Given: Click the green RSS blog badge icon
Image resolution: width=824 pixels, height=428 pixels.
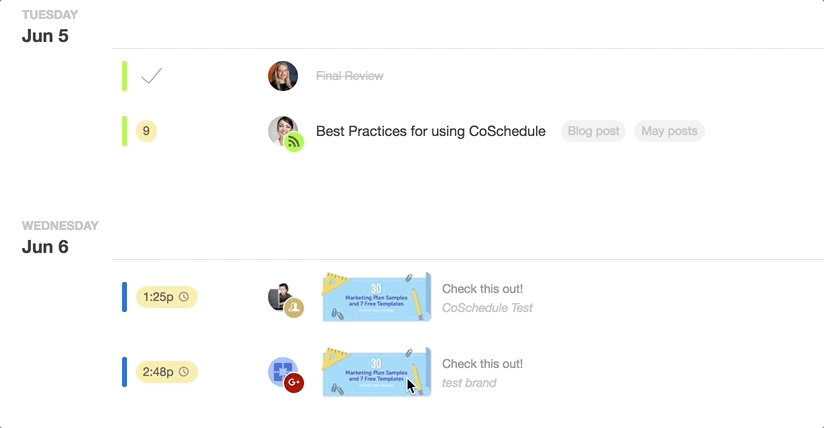Looking at the screenshot, I should (x=294, y=142).
